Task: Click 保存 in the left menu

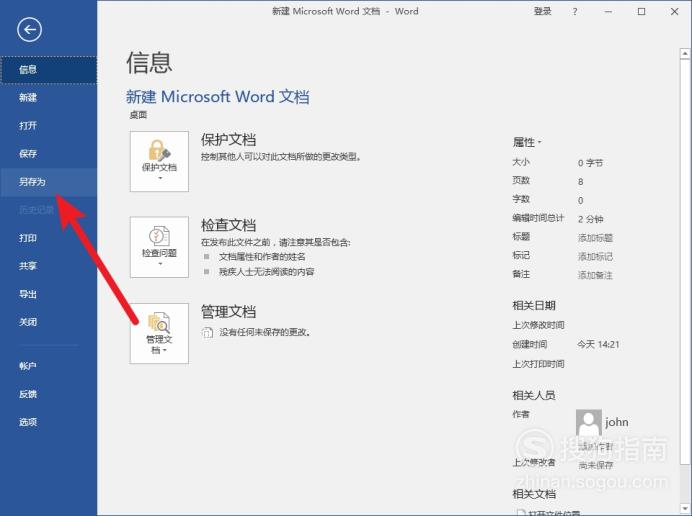Action: pyautogui.click(x=49, y=154)
